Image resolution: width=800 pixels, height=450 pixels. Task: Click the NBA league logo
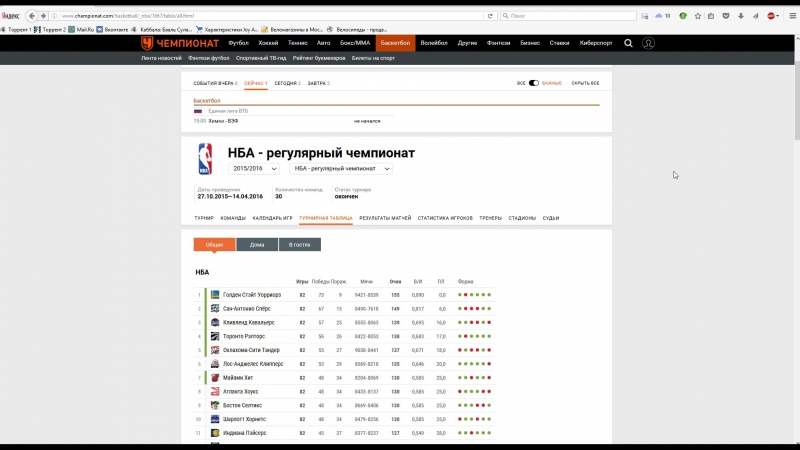205,159
